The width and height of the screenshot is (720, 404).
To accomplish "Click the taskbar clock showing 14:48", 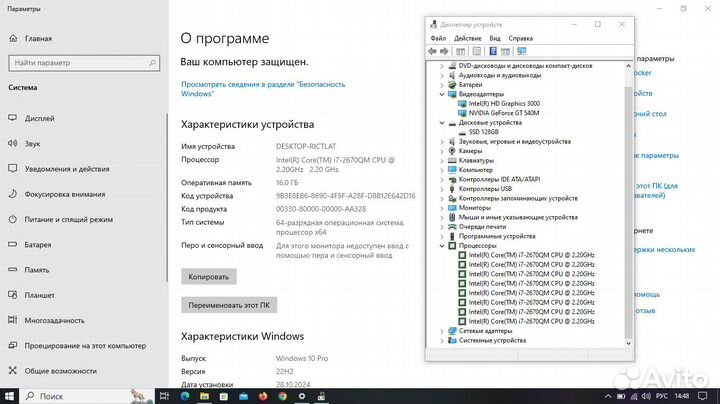I will (682, 396).
